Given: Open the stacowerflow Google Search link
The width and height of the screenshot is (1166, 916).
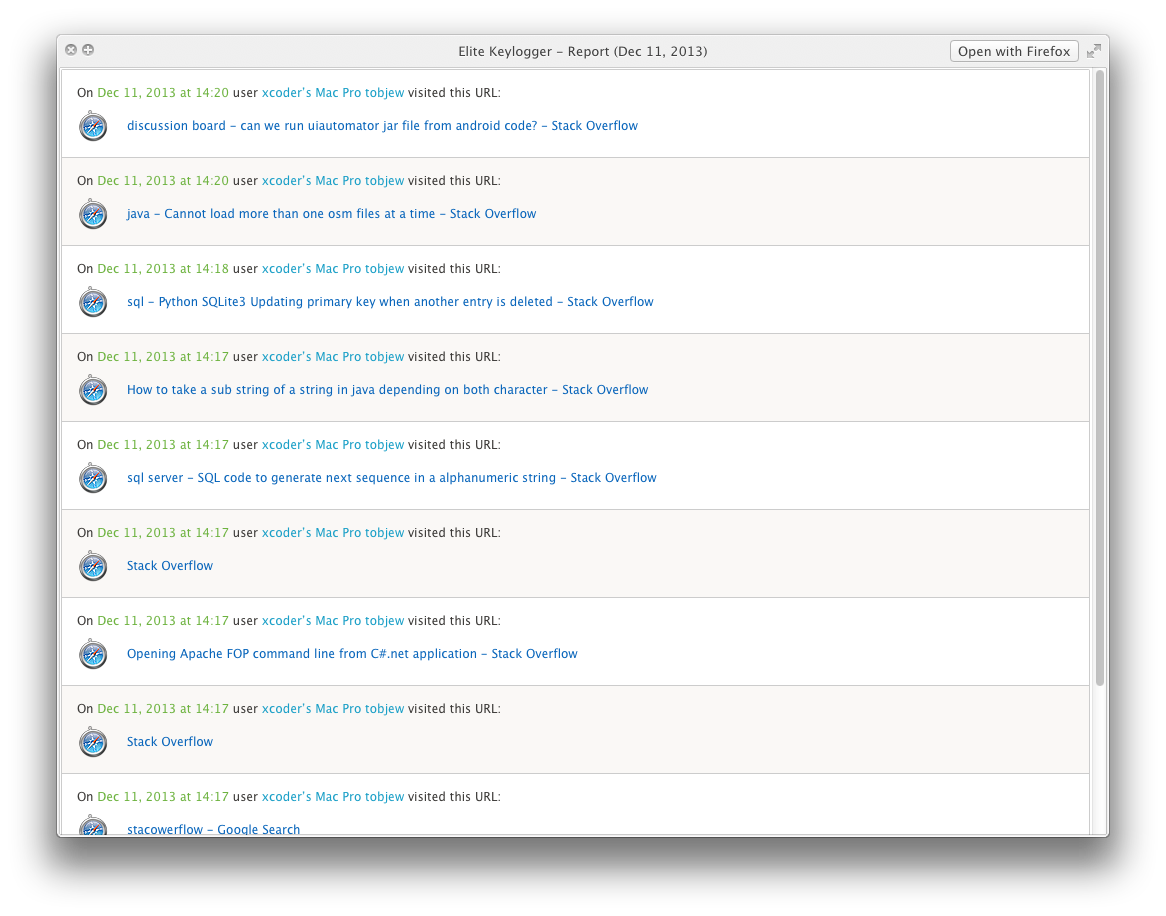Looking at the screenshot, I should click(212, 829).
